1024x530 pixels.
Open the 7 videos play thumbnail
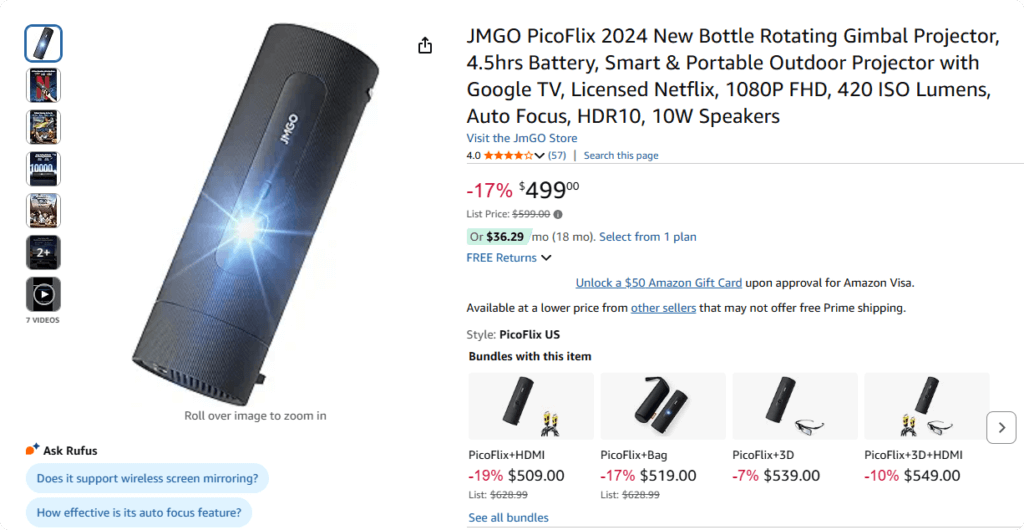[43, 294]
